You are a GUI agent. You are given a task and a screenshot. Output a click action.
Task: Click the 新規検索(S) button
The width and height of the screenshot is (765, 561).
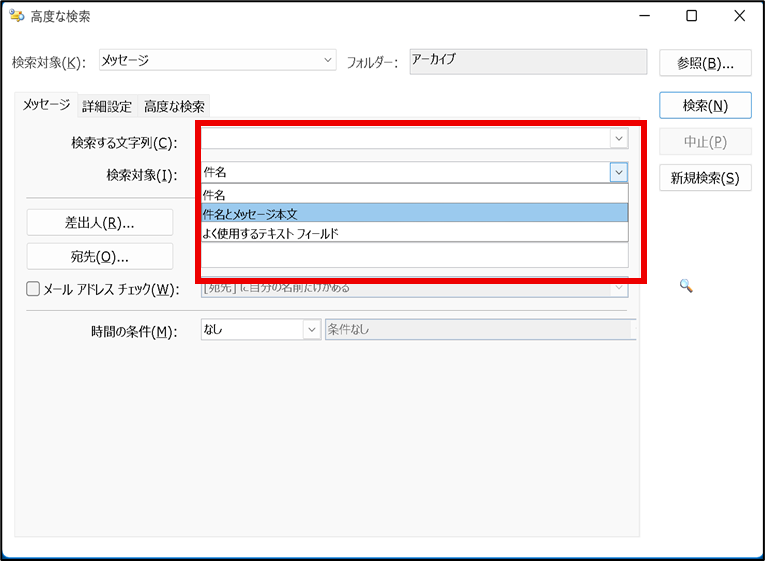click(705, 178)
